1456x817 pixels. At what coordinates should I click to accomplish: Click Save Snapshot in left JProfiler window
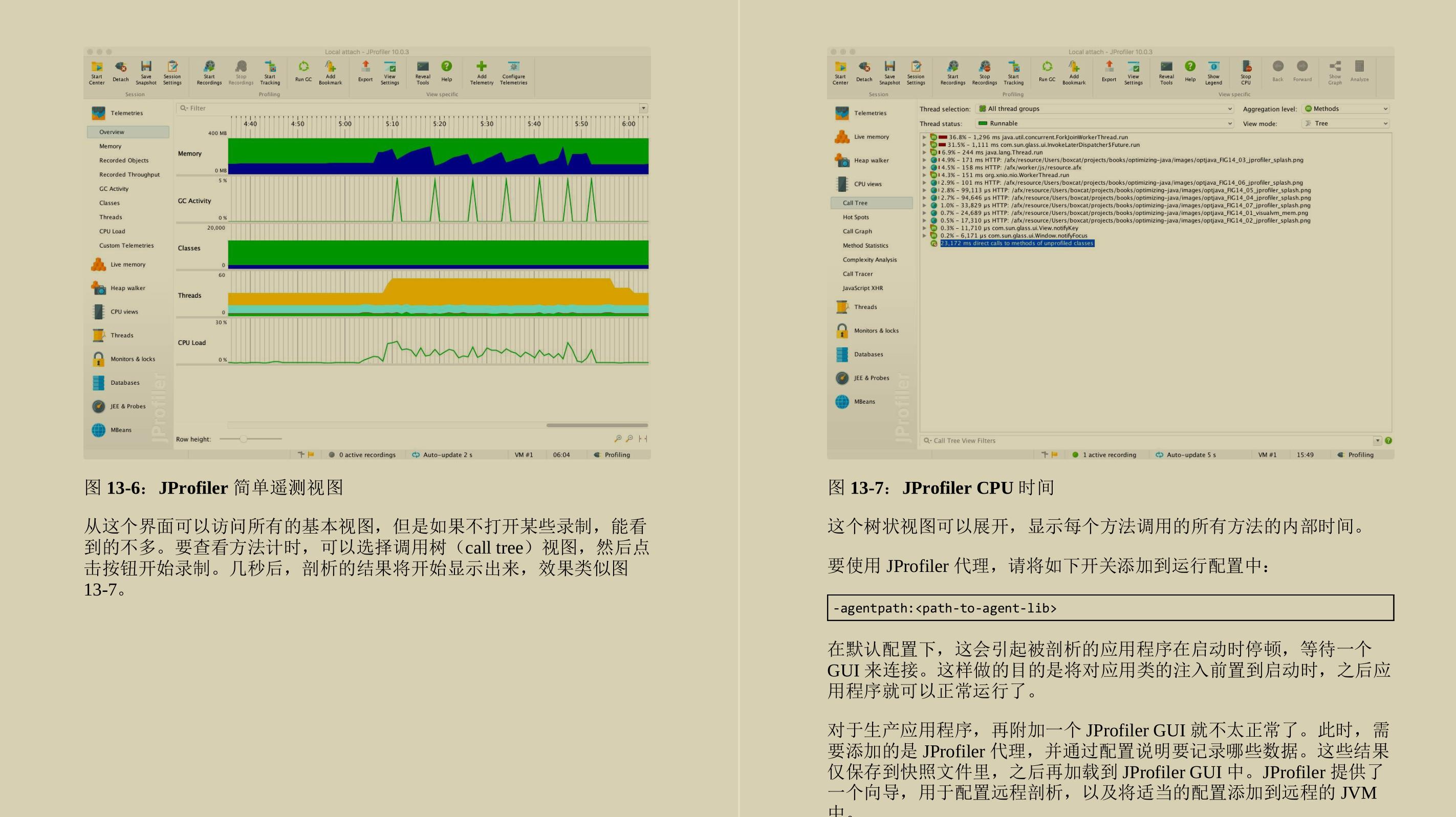click(x=146, y=73)
